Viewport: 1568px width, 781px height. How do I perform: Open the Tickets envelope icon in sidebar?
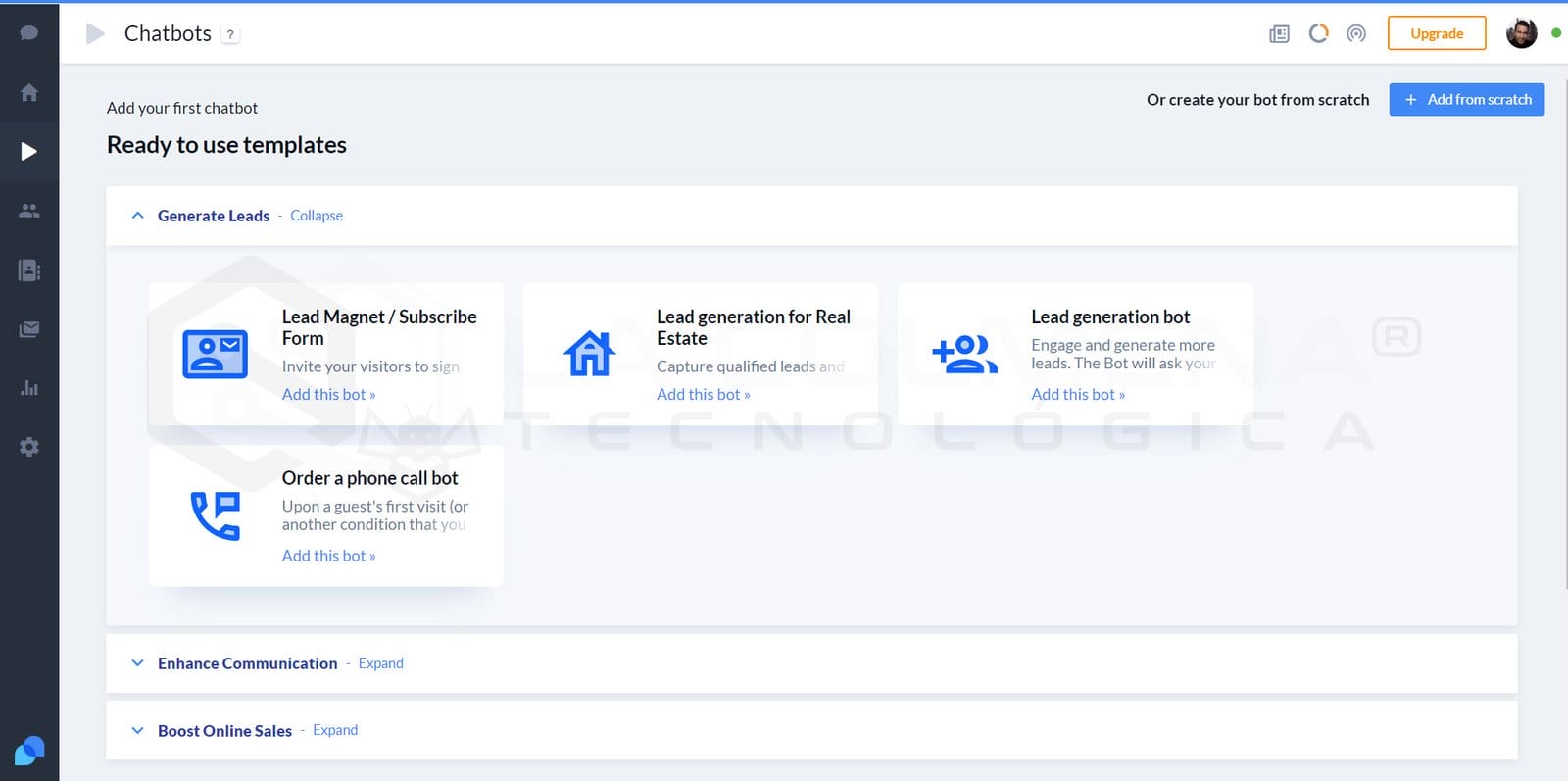(x=29, y=329)
